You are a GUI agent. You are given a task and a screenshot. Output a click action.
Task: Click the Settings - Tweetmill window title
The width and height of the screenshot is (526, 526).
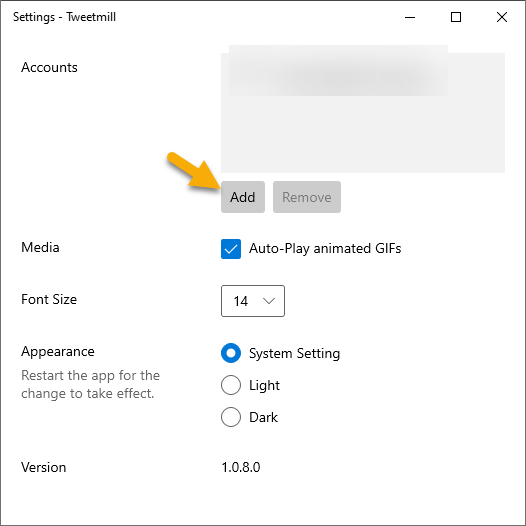tap(64, 17)
